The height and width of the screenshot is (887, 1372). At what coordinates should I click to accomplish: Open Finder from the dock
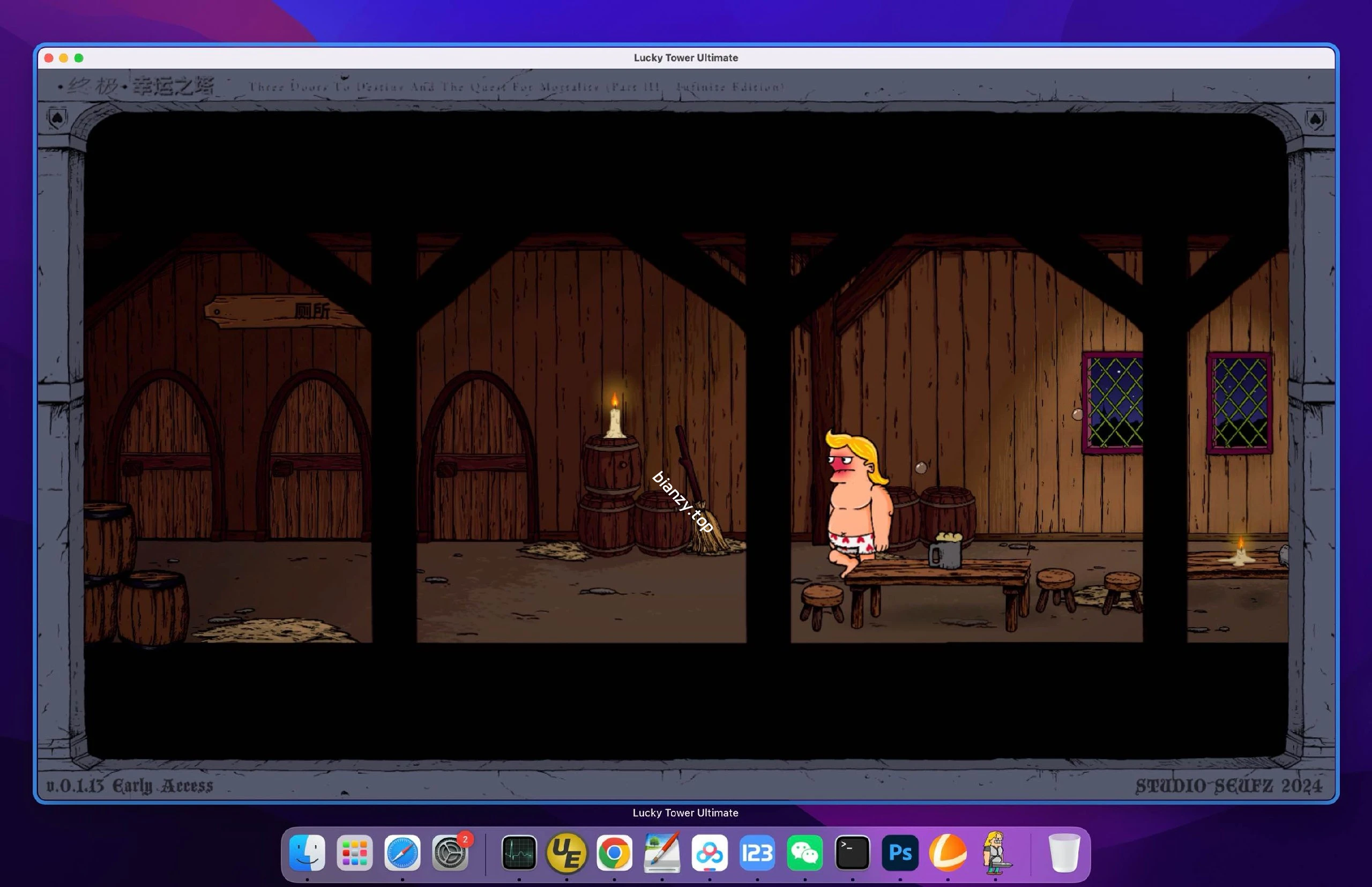click(307, 853)
